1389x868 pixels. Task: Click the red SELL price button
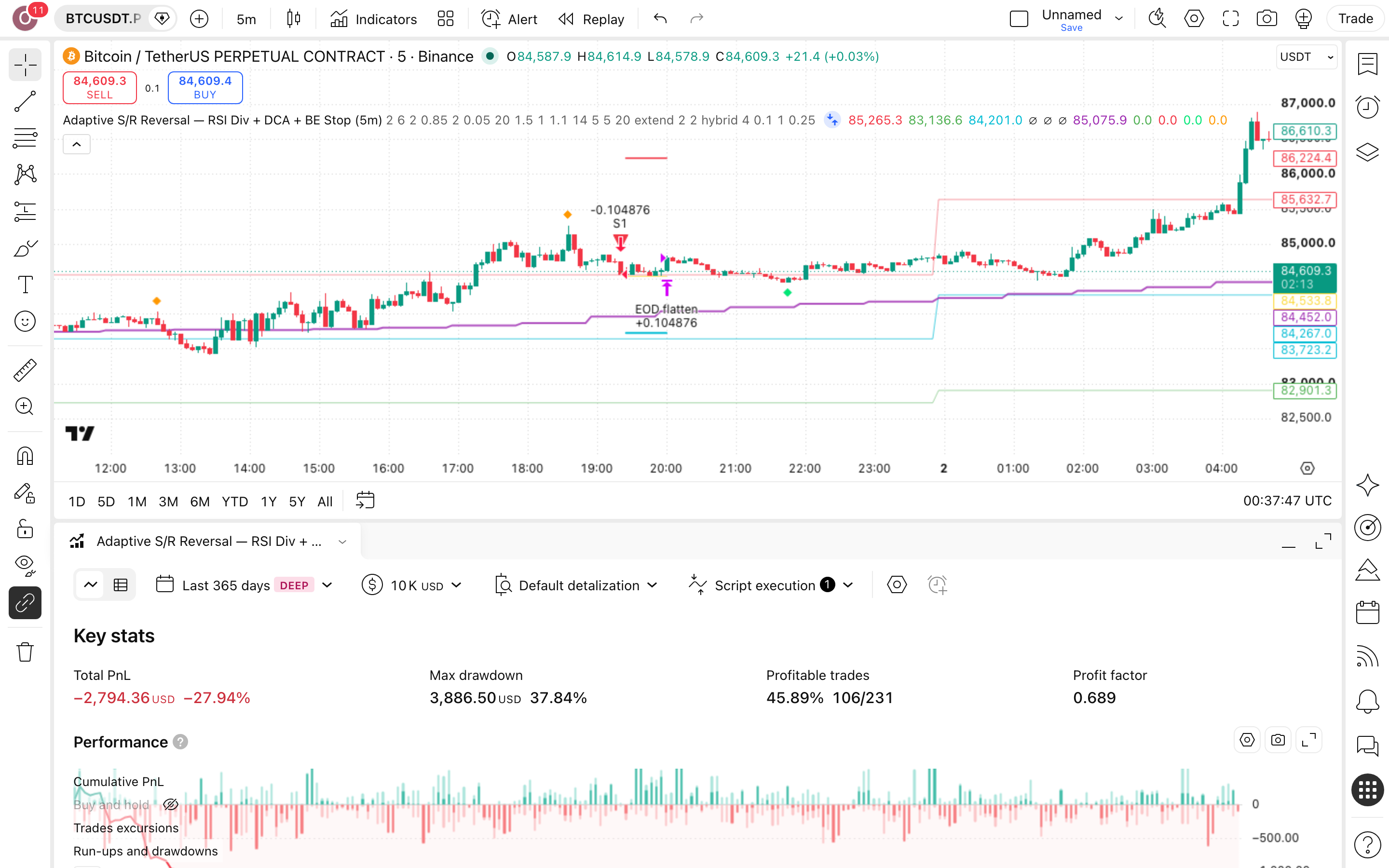pyautogui.click(x=100, y=87)
